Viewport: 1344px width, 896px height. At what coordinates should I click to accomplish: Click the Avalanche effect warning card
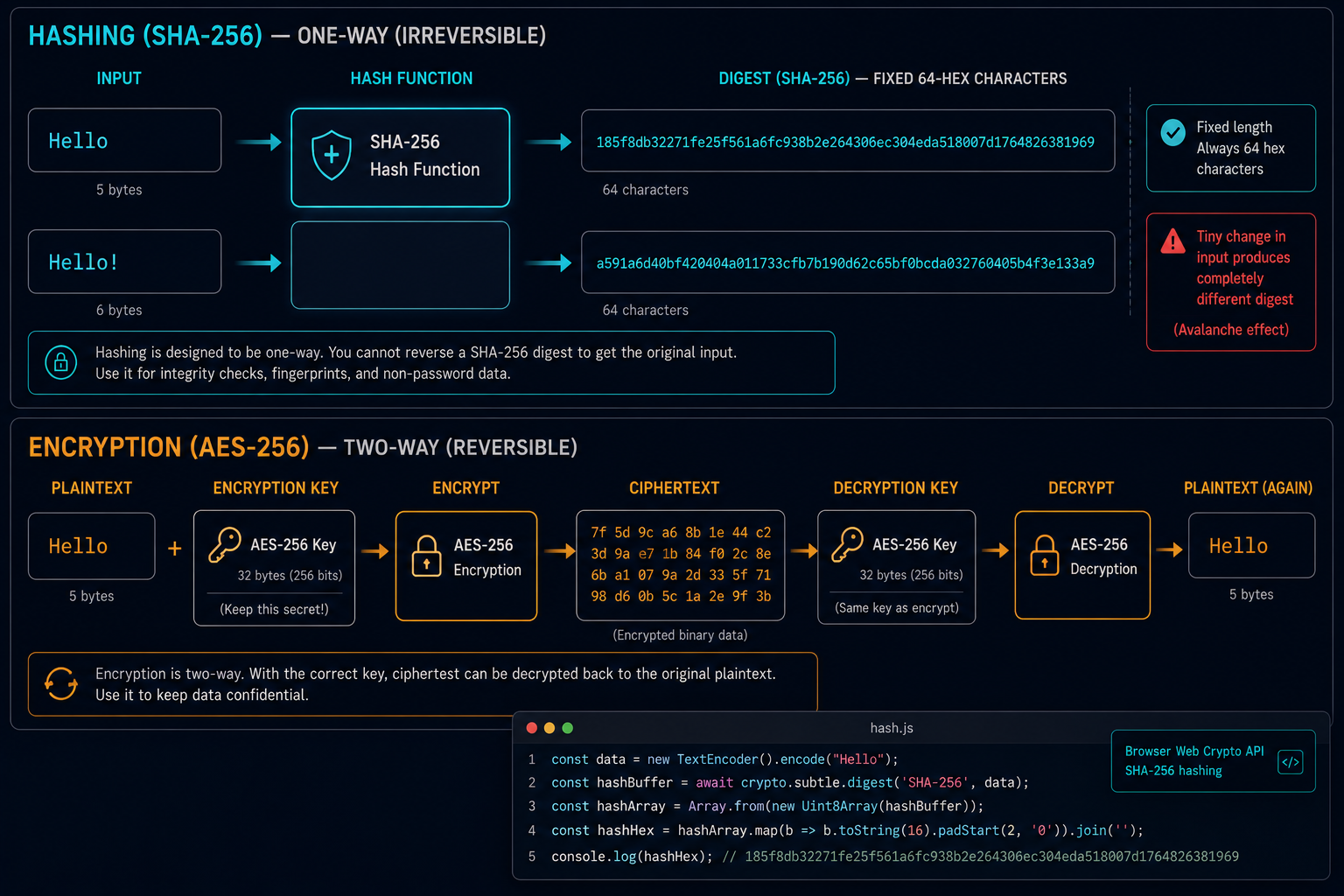tap(1230, 282)
